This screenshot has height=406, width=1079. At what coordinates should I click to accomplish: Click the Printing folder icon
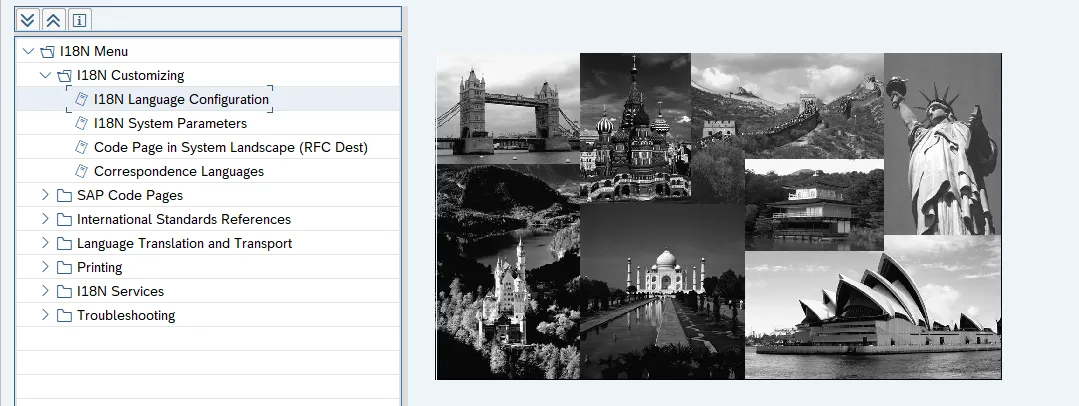(64, 268)
